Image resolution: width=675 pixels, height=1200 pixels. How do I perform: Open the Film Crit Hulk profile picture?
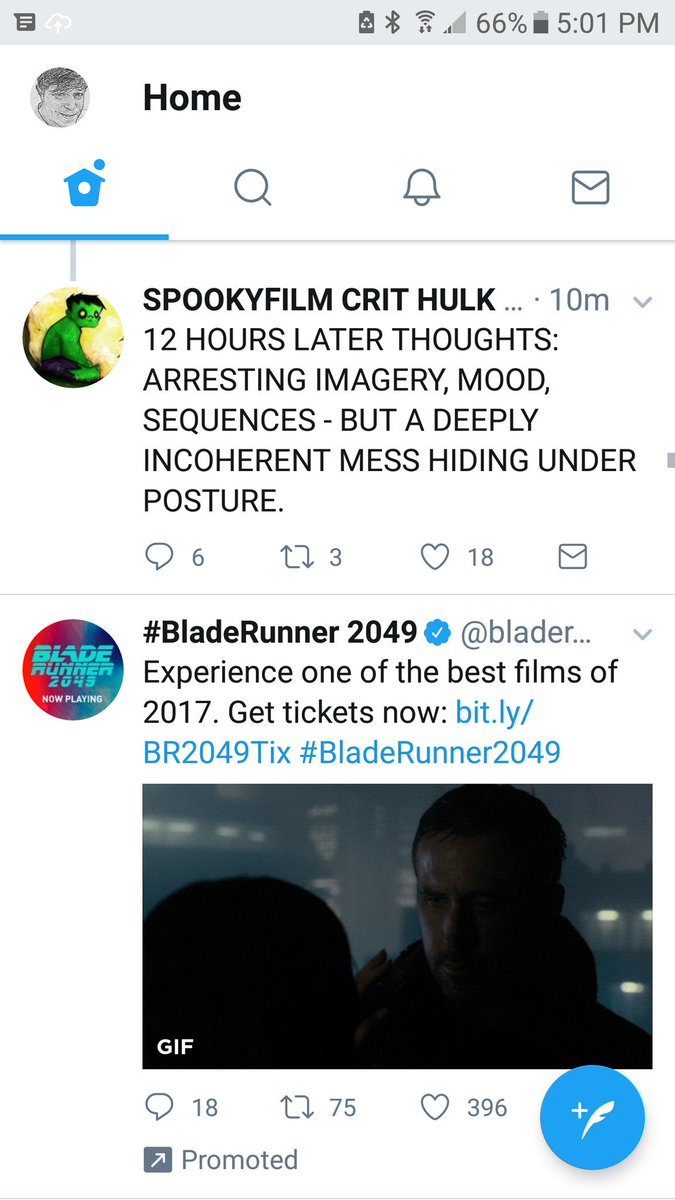point(73,337)
